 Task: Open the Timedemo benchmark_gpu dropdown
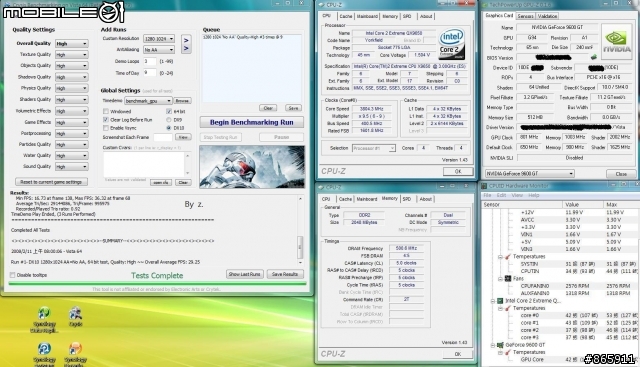[148, 100]
